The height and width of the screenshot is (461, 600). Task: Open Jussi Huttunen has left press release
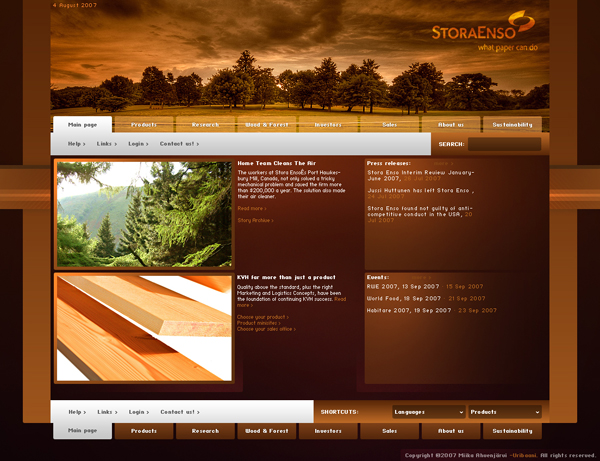(421, 193)
